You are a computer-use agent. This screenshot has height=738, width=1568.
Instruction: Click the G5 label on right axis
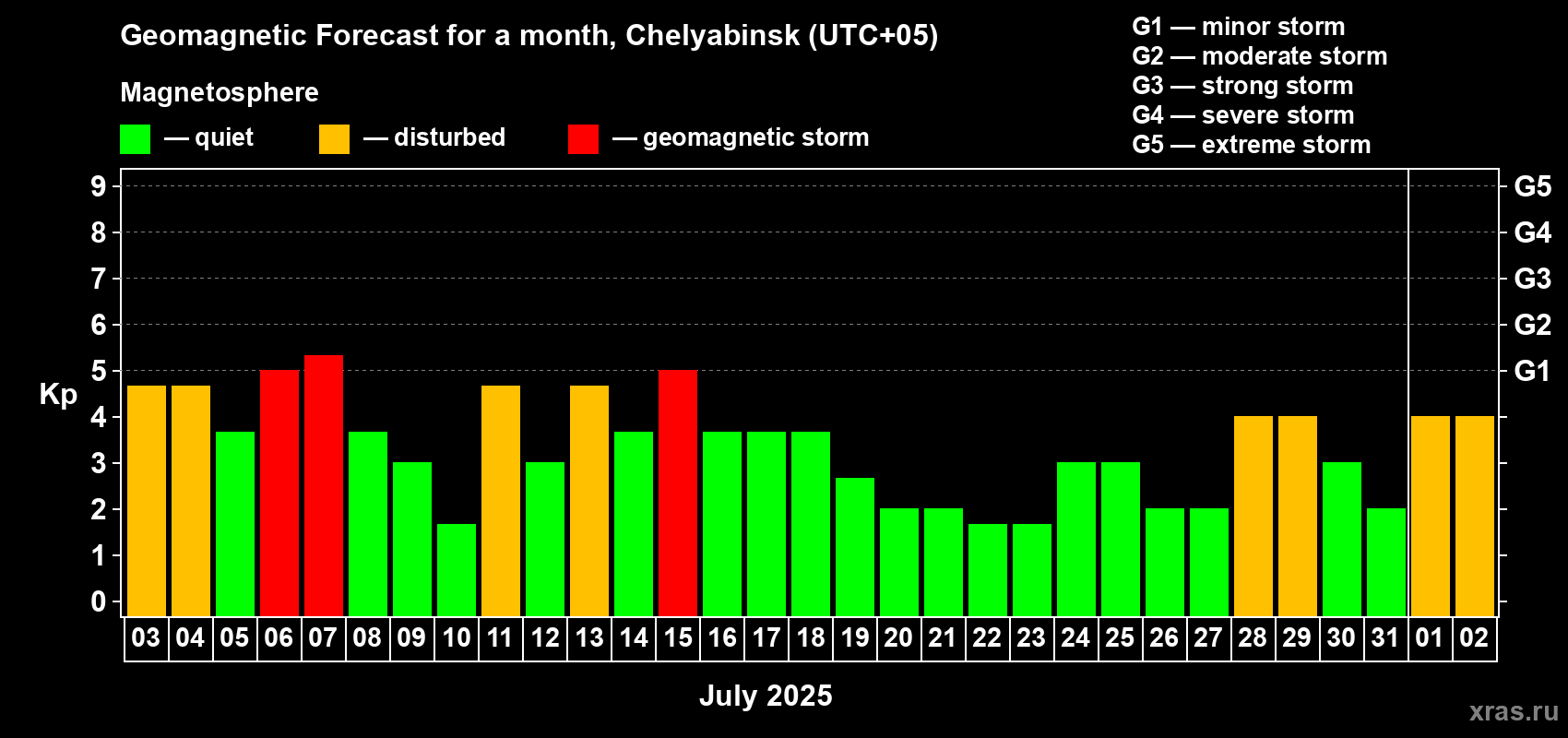pos(1532,186)
